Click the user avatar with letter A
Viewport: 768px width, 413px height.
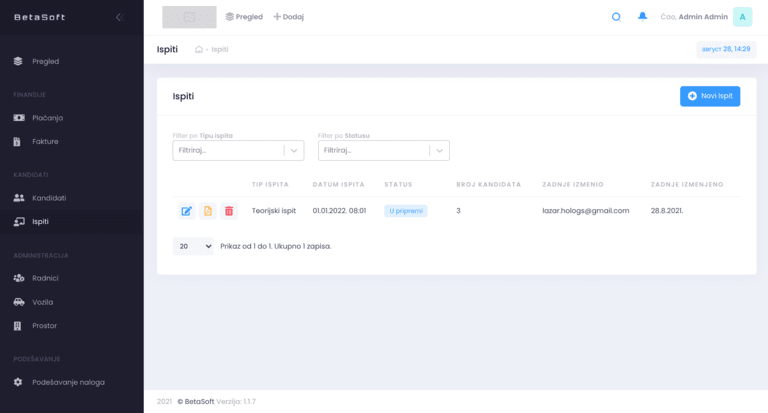point(743,17)
